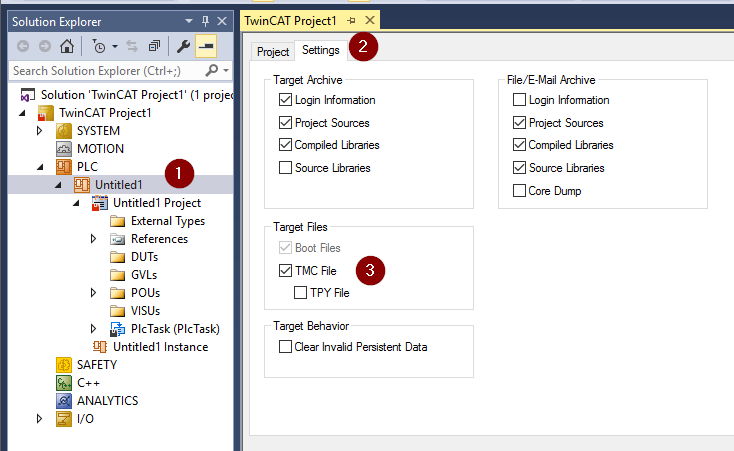This screenshot has width=734, height=451.
Task: Close the TwinCAT Project1 document tab
Action: click(370, 20)
